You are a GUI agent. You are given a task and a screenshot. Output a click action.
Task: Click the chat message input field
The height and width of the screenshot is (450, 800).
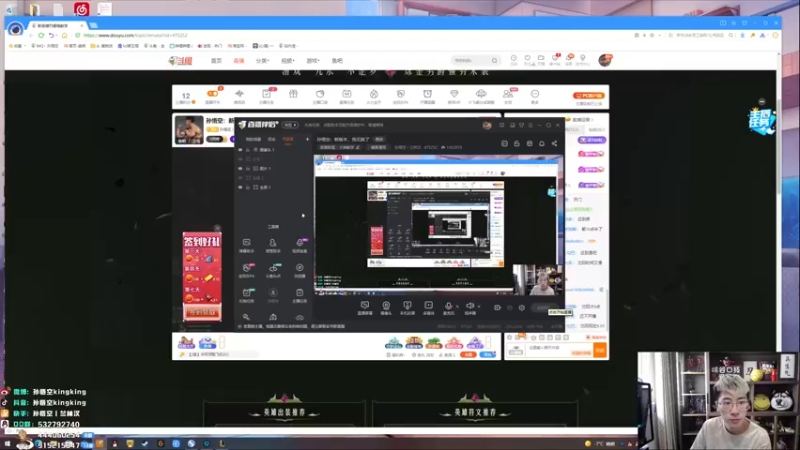(x=559, y=351)
